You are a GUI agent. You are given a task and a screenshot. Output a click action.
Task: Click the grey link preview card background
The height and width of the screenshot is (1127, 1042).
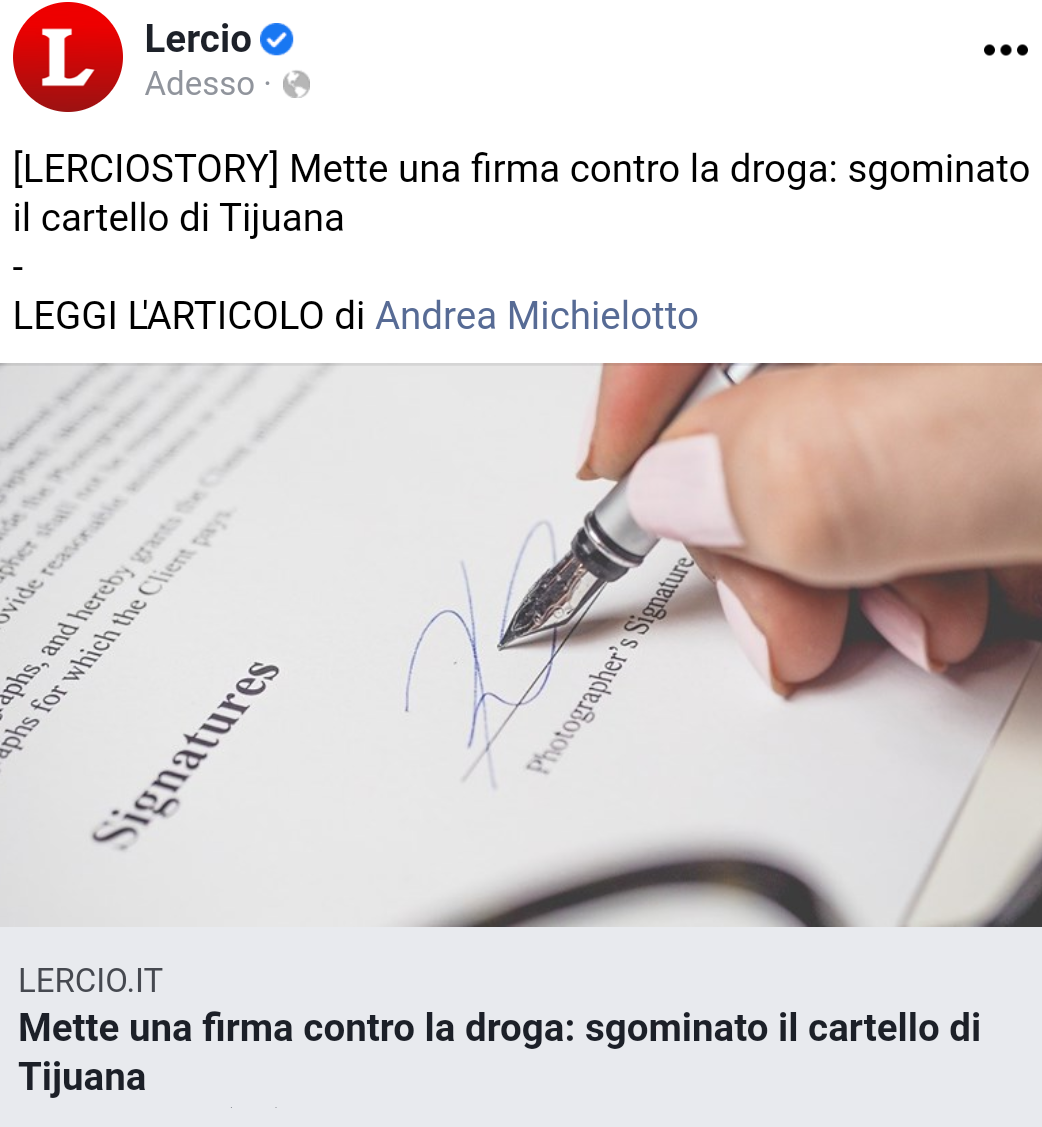(521, 1026)
